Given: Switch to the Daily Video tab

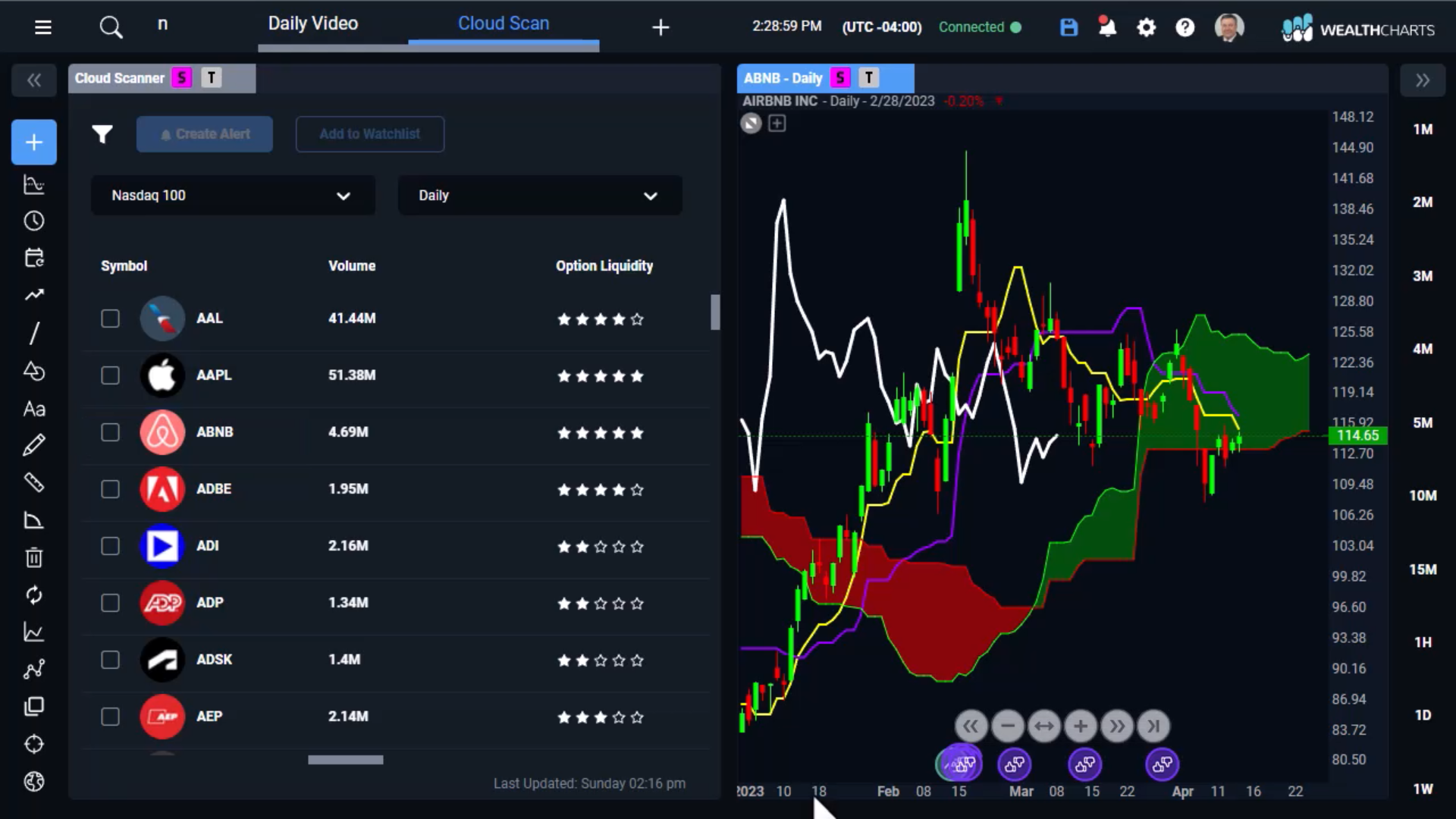Looking at the screenshot, I should pos(312,24).
